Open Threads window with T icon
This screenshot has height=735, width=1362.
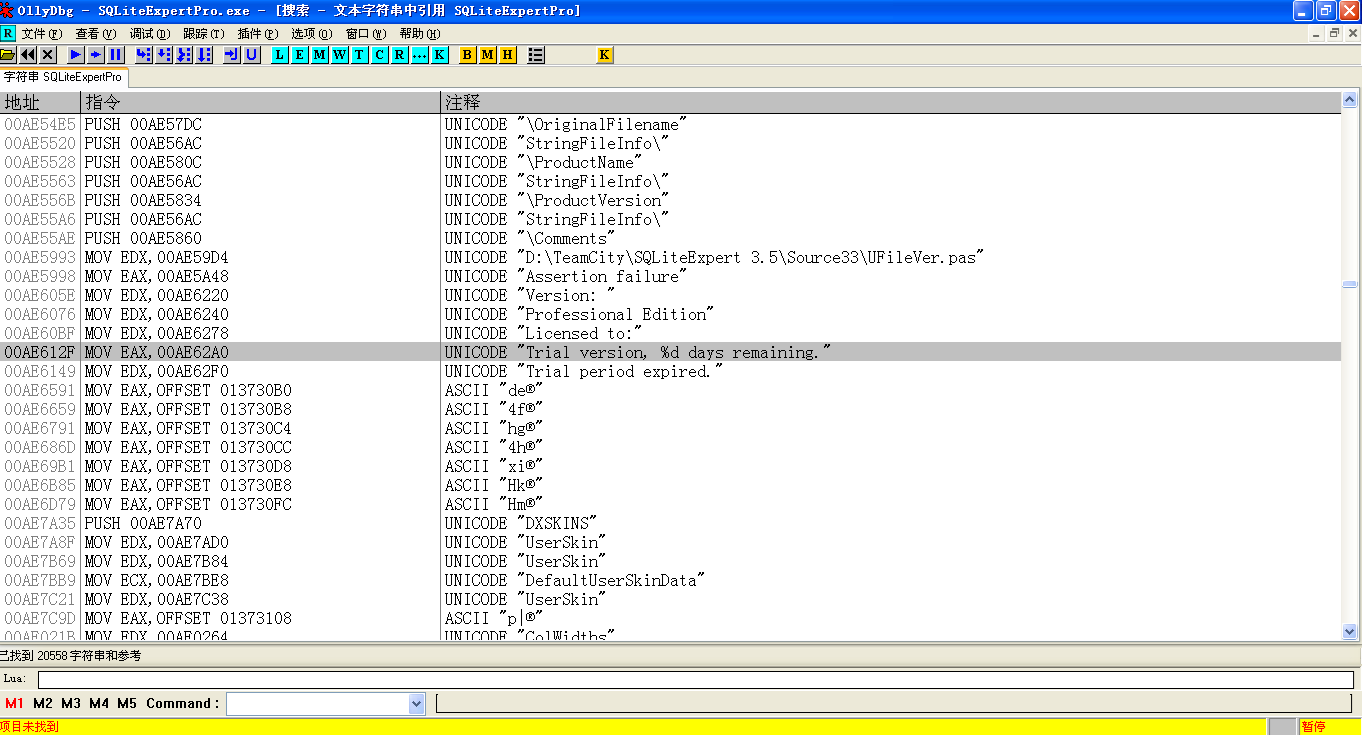tap(360, 55)
